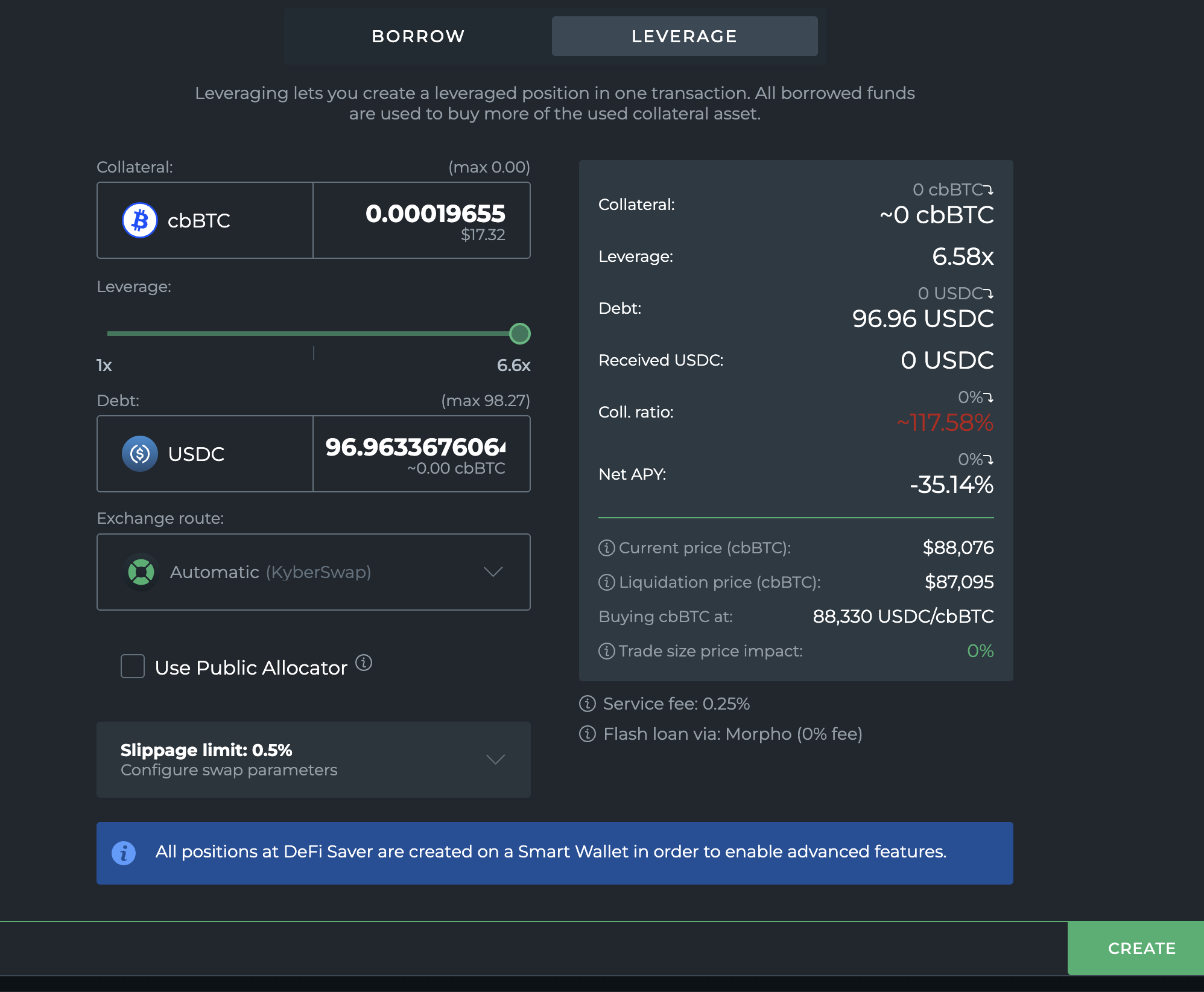
Task: Click the $87,095 liquidation price value
Action: [960, 582]
